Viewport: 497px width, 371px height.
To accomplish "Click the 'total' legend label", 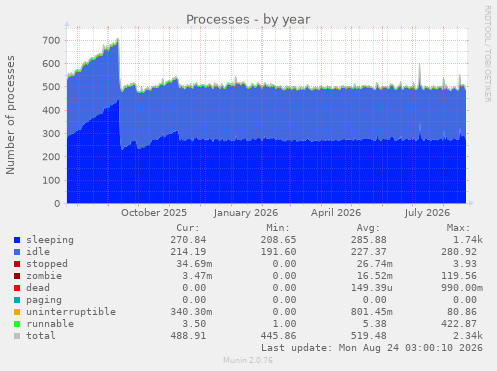I will pyautogui.click(x=41, y=336).
